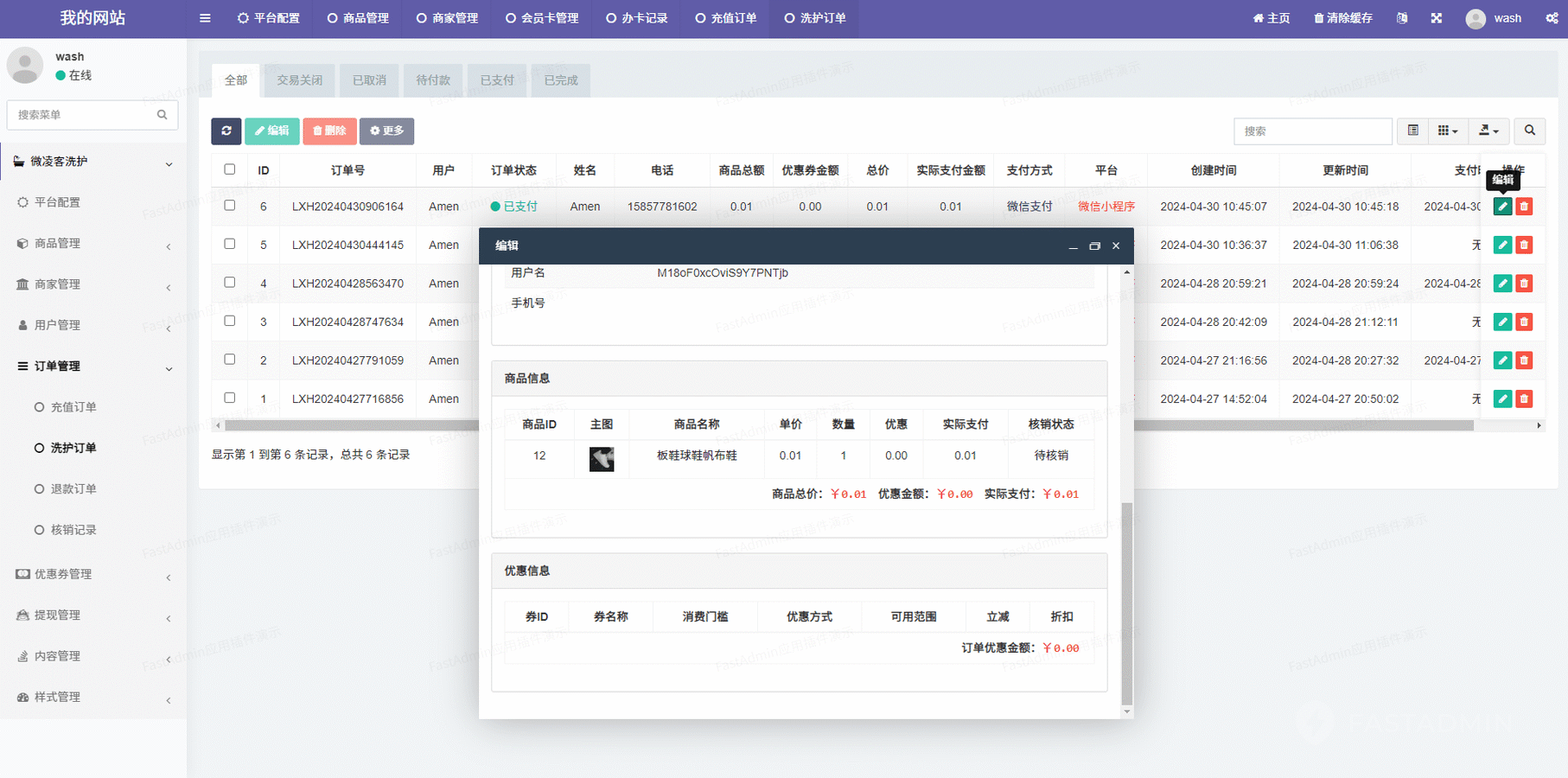Delete order row ID 4
The height and width of the screenshot is (778, 1568).
1524,284
